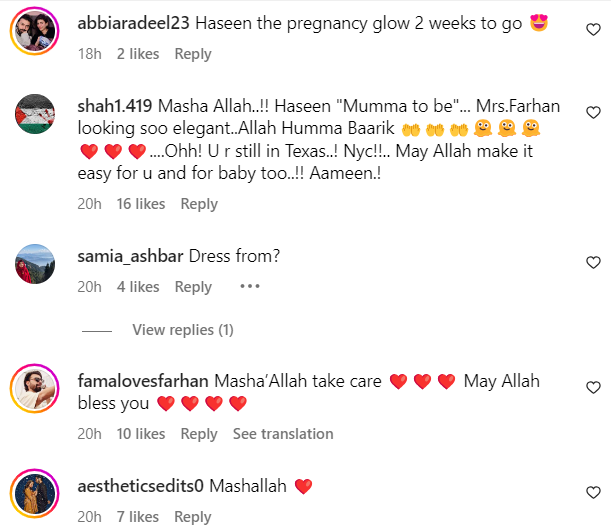The width and height of the screenshot is (611, 530).
Task: Open the aestheticsedits0 username link
Action: [x=140, y=486]
